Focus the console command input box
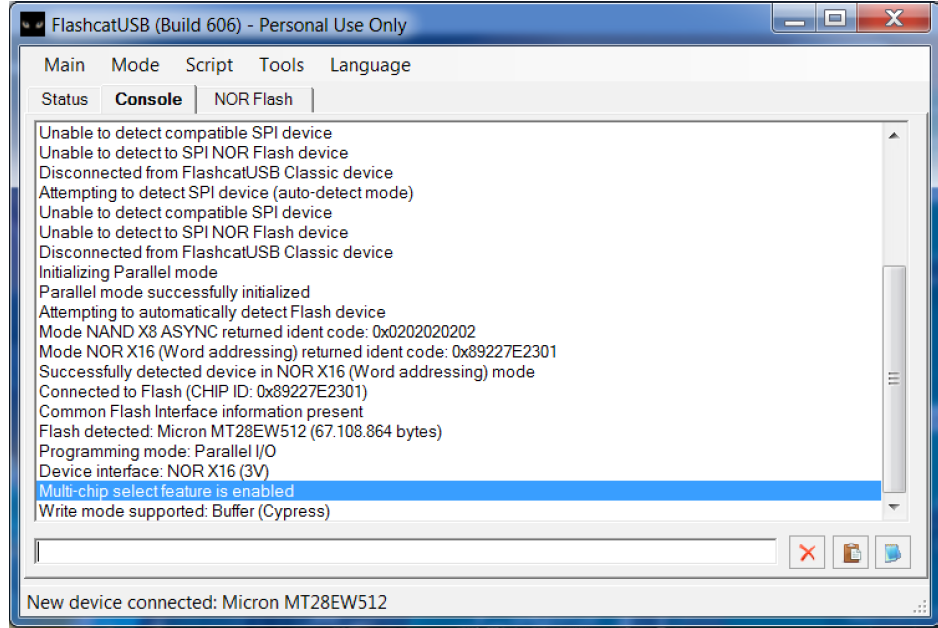 tap(406, 551)
